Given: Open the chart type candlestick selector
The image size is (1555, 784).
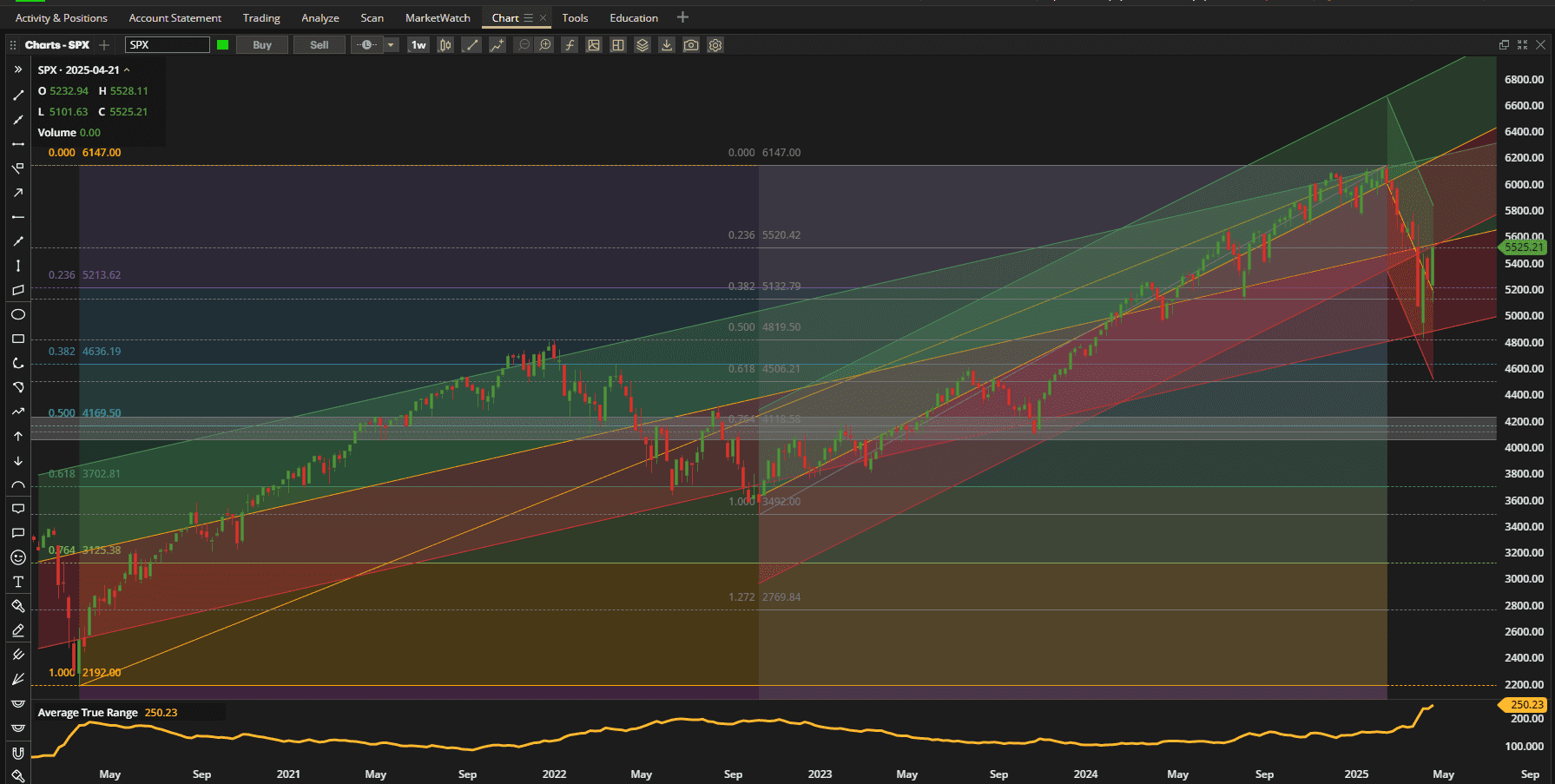Looking at the screenshot, I should click(x=445, y=45).
